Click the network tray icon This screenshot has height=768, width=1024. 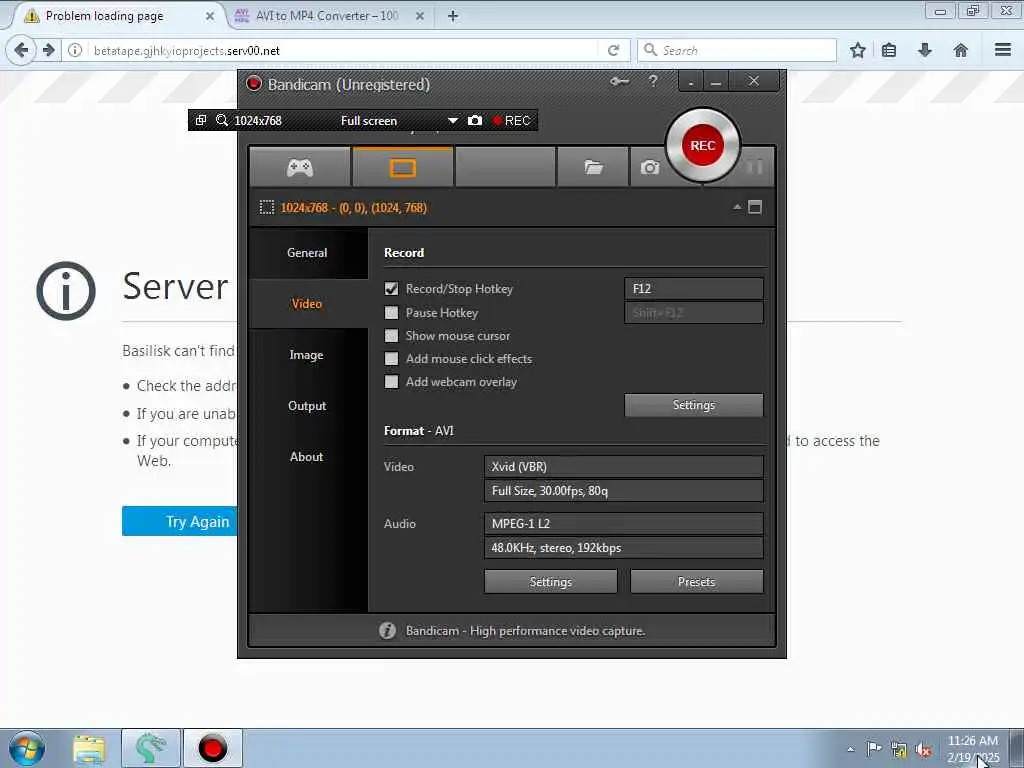[x=899, y=750]
